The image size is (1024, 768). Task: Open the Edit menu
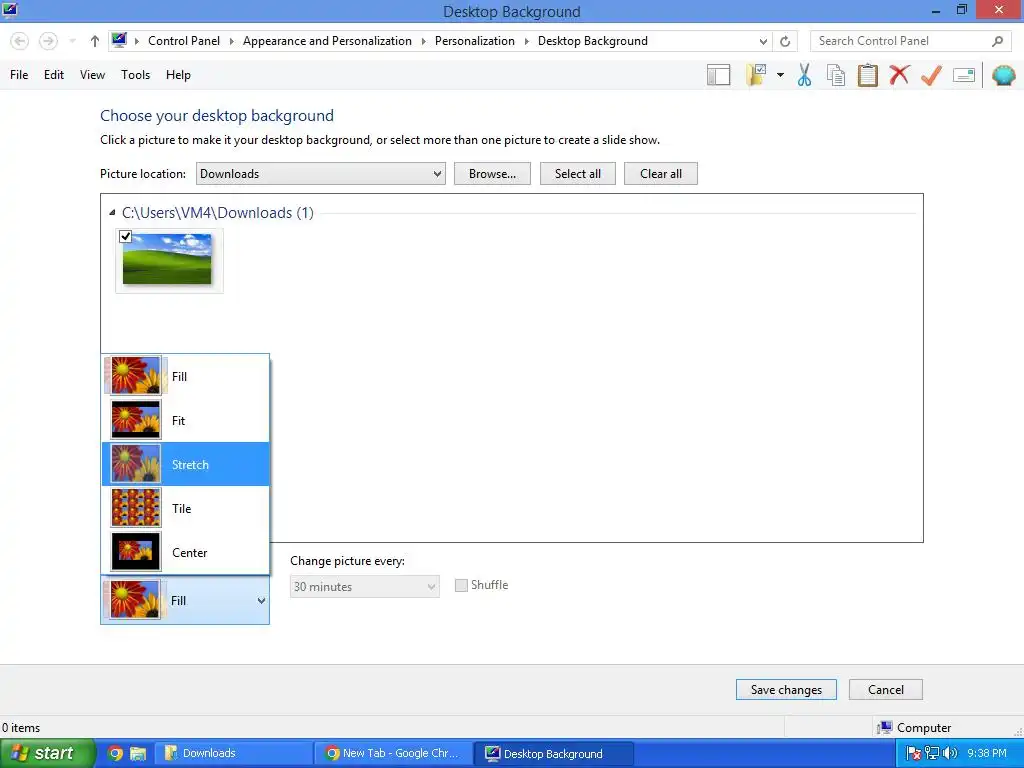coord(54,75)
